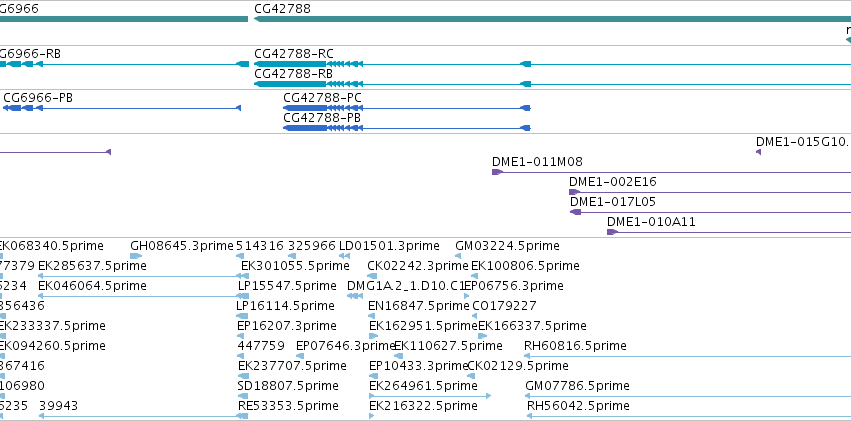Click EST EK285637.5prime label
The height and width of the screenshot is (421, 851).
[92, 266]
